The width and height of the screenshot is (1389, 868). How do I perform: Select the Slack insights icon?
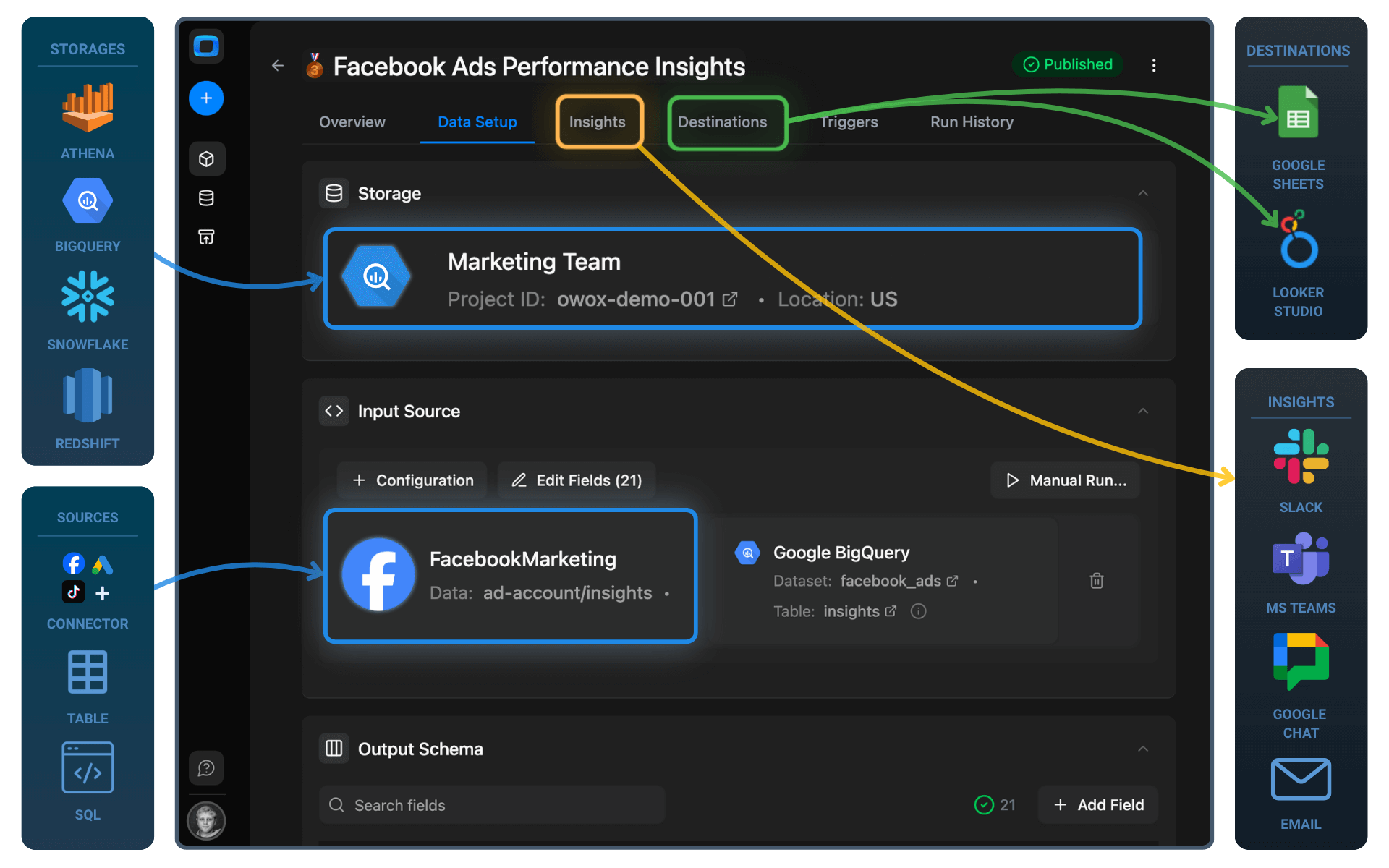click(1300, 456)
